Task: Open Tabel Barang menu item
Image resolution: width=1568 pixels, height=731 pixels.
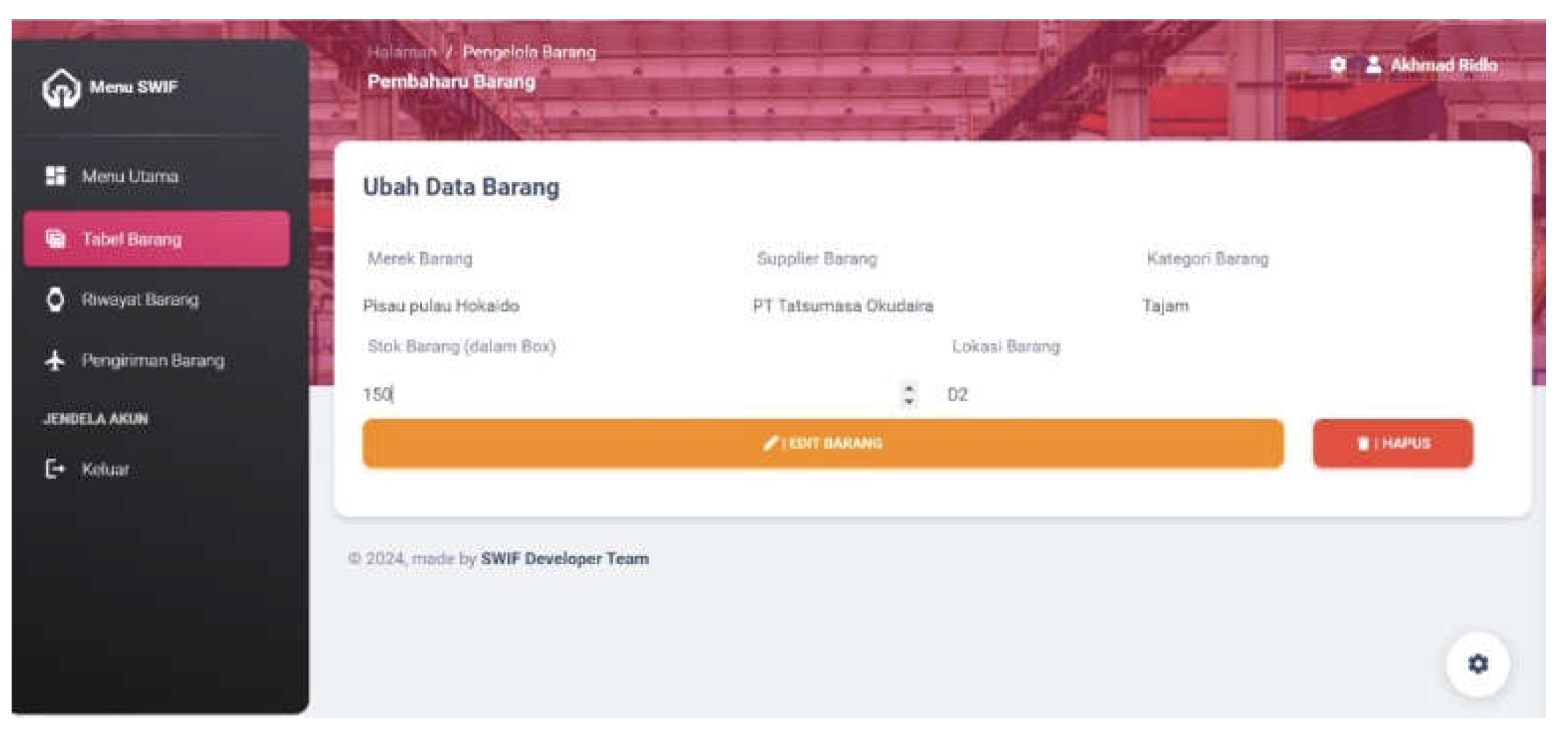Action: click(156, 239)
